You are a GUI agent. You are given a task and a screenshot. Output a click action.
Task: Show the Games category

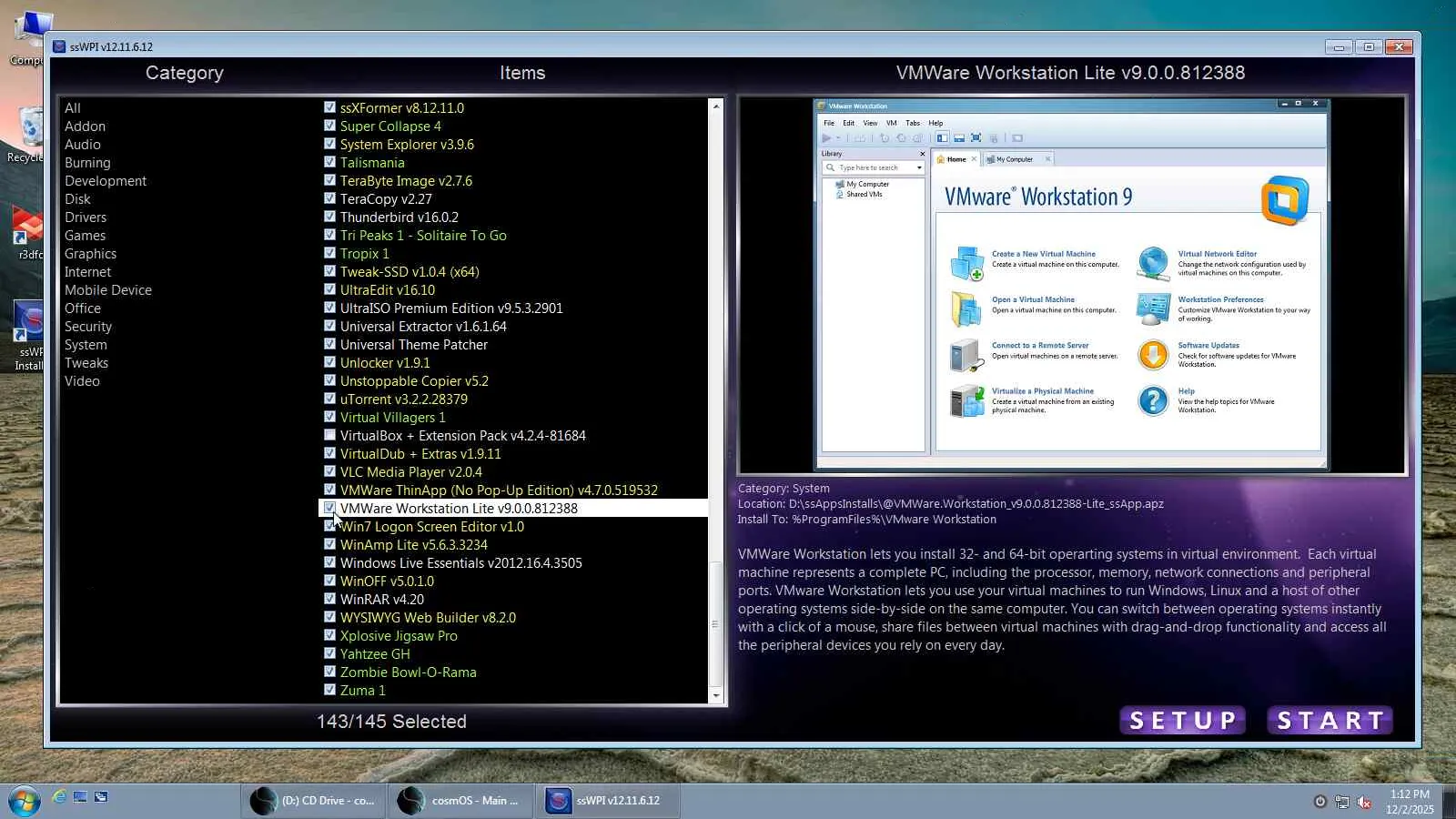click(85, 236)
